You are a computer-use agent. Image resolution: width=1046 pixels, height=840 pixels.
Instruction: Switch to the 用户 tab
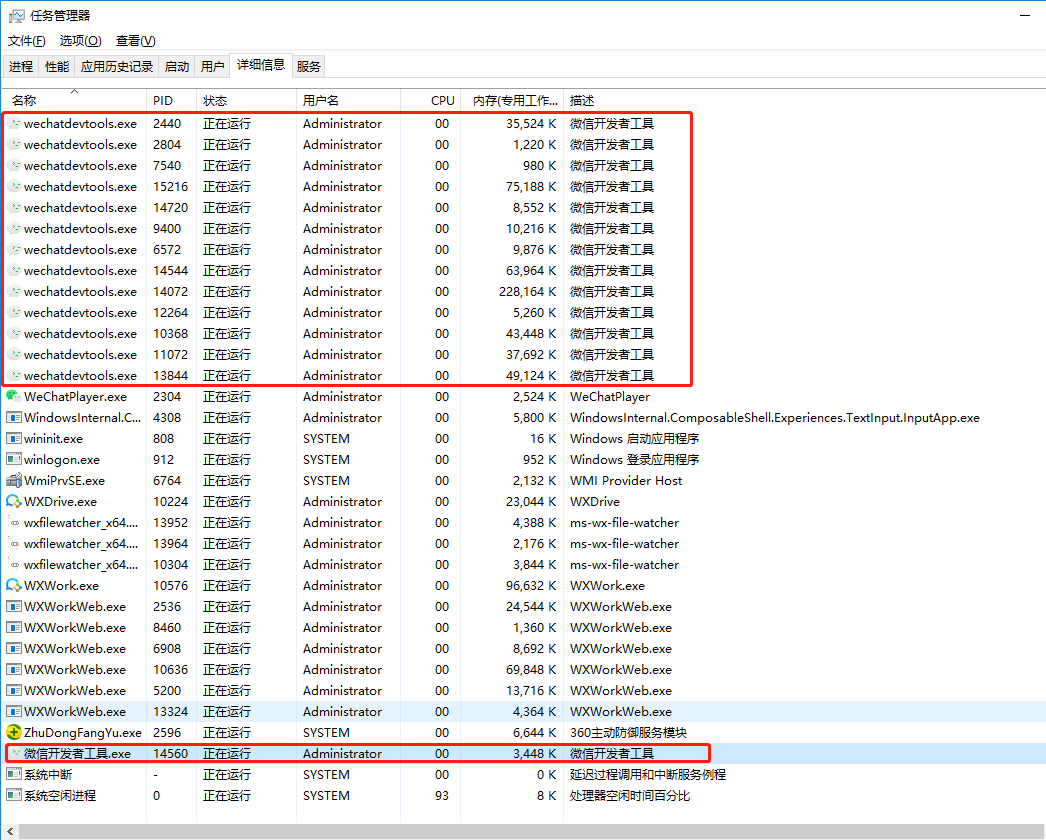[212, 67]
